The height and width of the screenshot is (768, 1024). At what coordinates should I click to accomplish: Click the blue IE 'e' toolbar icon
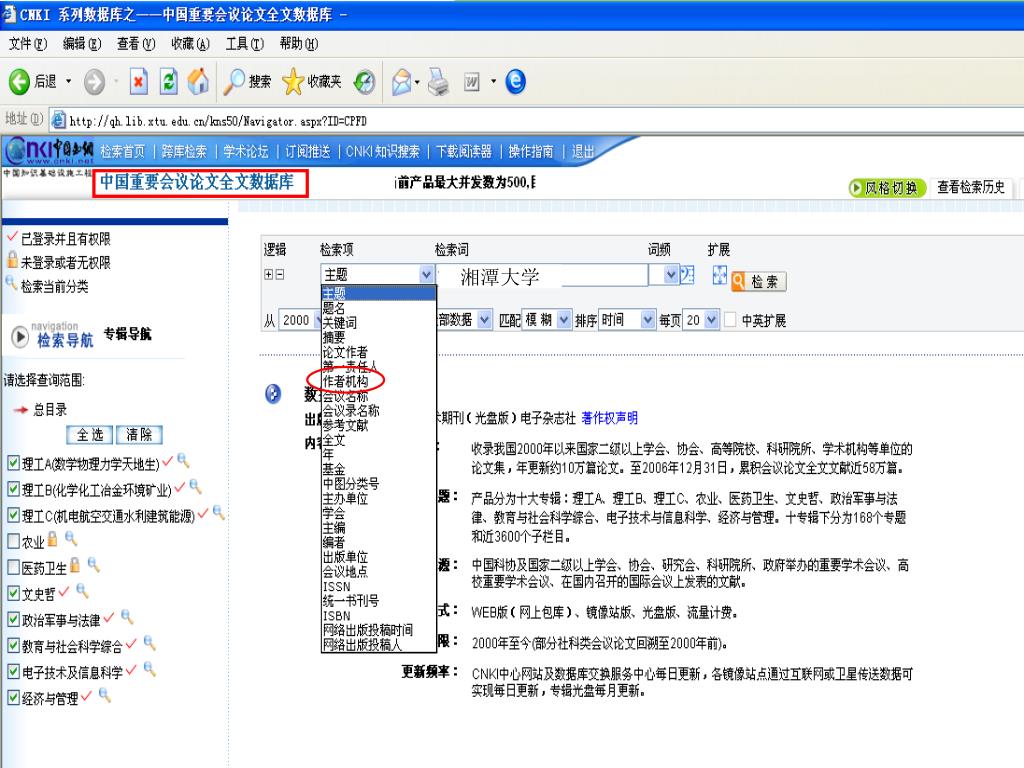(x=515, y=82)
